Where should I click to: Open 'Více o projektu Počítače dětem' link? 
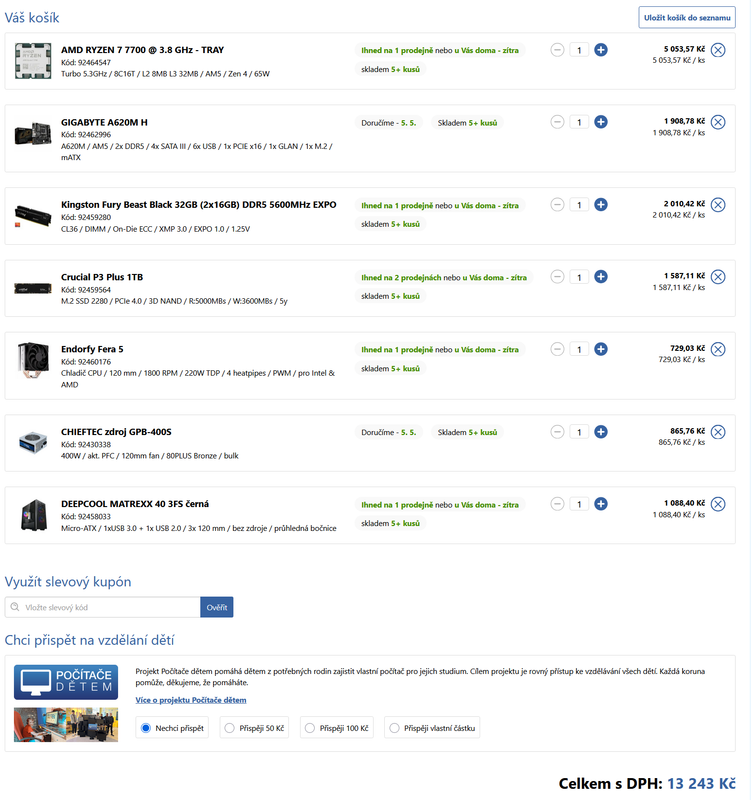coord(191,700)
